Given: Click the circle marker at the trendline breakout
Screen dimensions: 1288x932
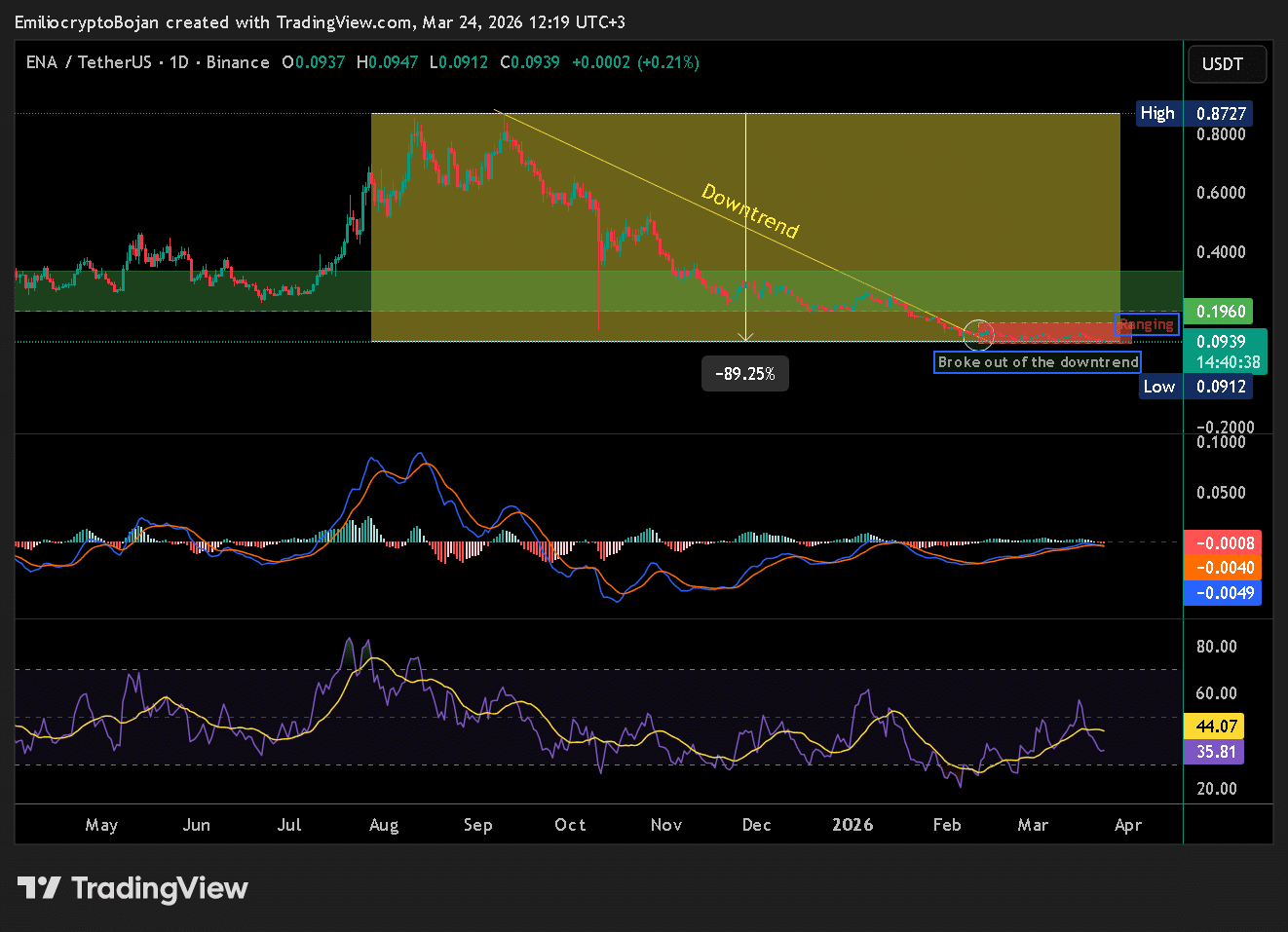Looking at the screenshot, I should coord(977,335).
